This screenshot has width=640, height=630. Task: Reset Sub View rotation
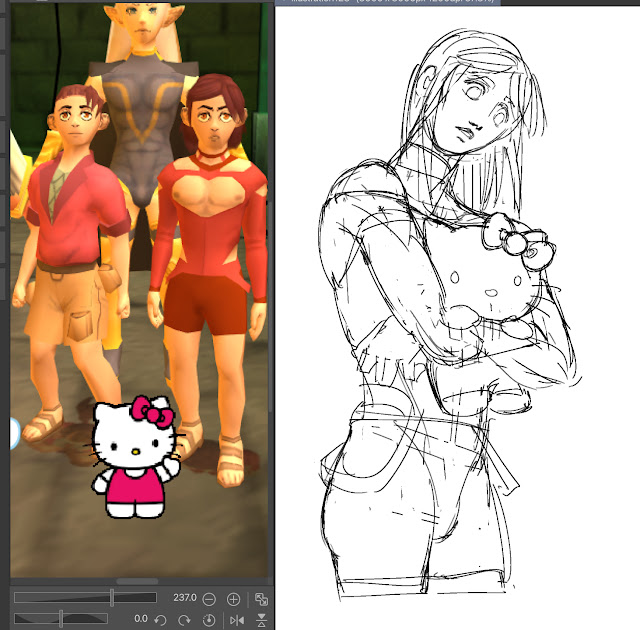pyautogui.click(x=209, y=620)
